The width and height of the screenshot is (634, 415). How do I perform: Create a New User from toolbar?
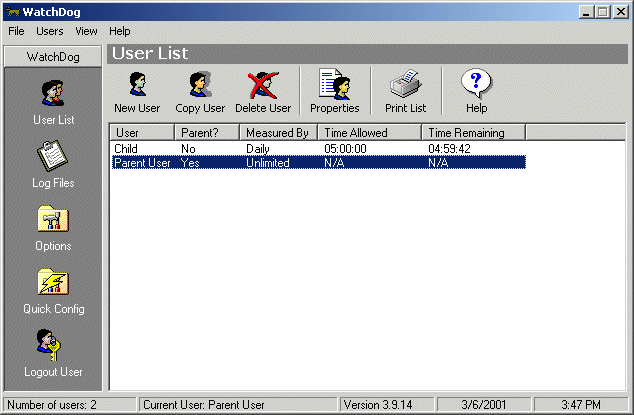tap(137, 84)
